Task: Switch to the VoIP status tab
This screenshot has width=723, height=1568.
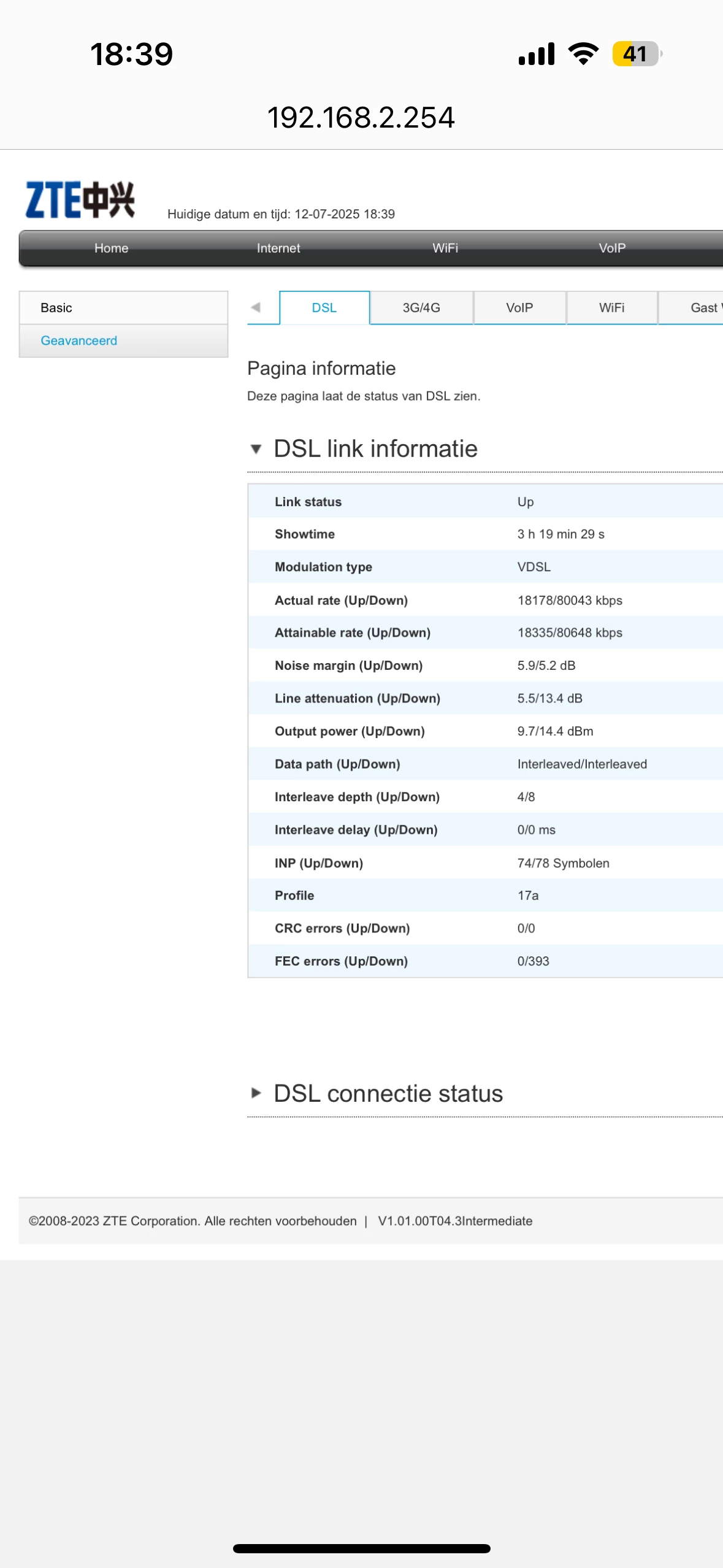Action: [519, 307]
